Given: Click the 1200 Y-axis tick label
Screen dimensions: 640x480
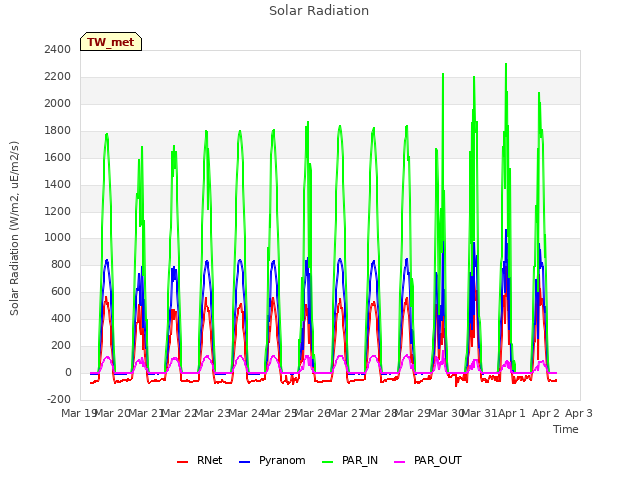Looking at the screenshot, I should 58,211.
